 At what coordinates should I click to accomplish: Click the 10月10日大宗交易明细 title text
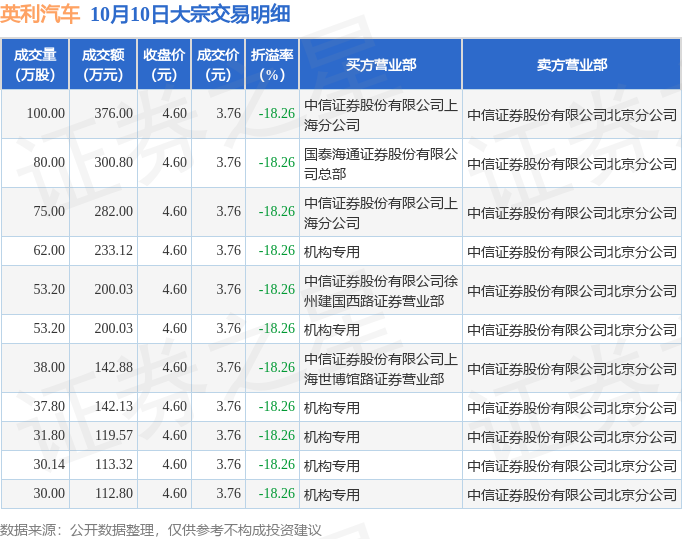point(190,15)
